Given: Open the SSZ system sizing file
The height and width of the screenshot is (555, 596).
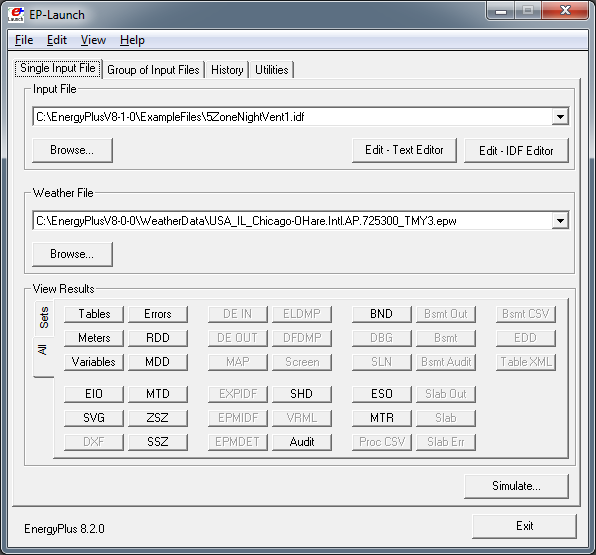Looking at the screenshot, I should tap(158, 442).
